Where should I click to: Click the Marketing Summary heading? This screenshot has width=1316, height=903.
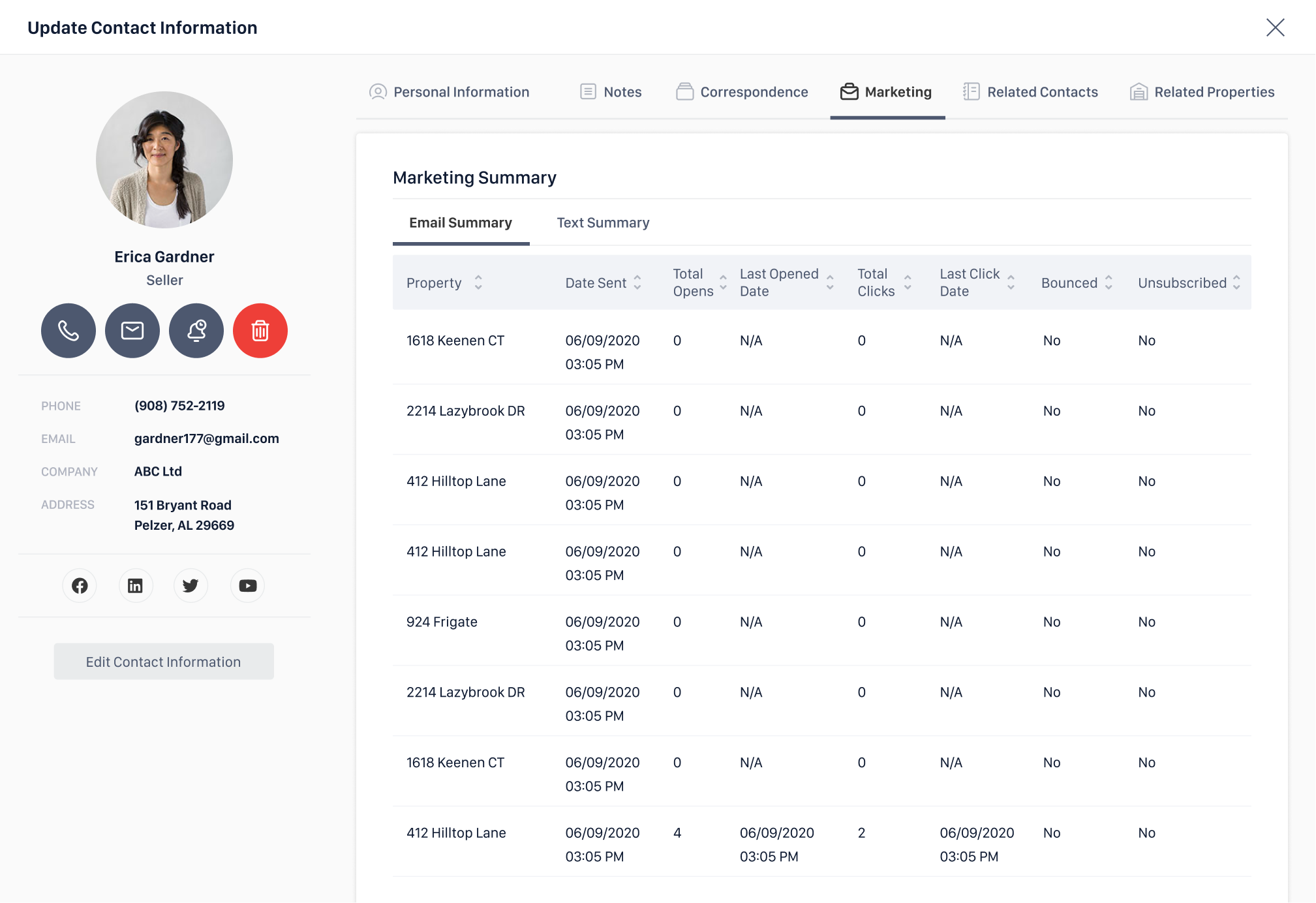(475, 177)
